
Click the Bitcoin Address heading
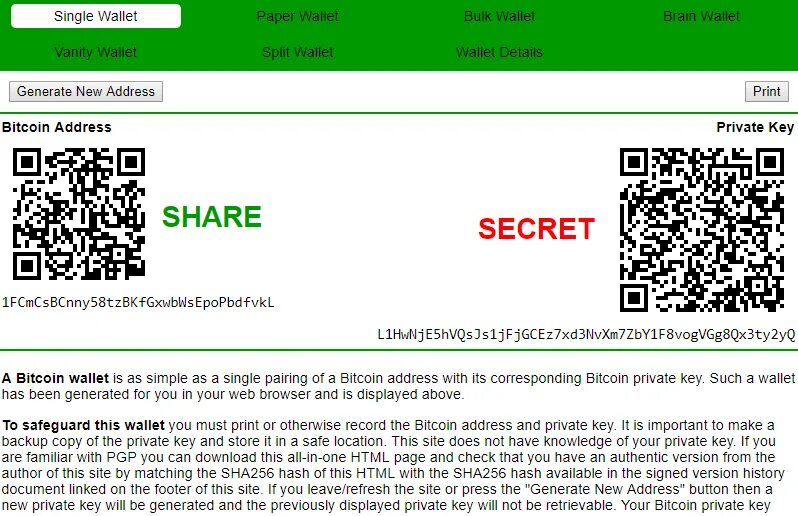(56, 127)
